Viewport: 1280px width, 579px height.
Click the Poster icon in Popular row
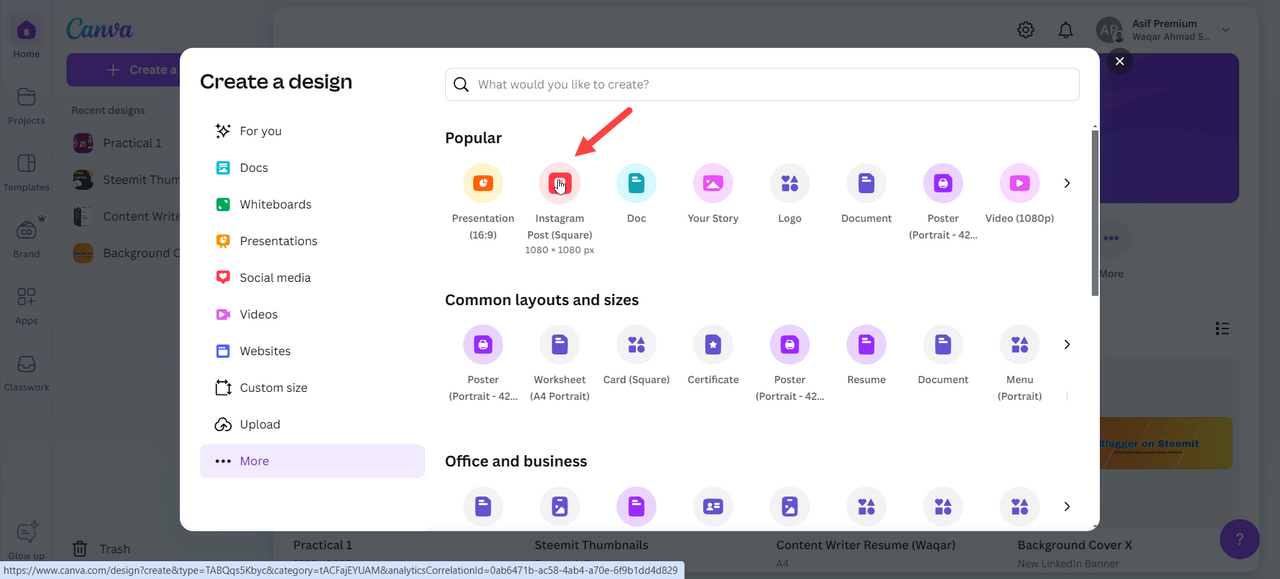pyautogui.click(x=943, y=183)
